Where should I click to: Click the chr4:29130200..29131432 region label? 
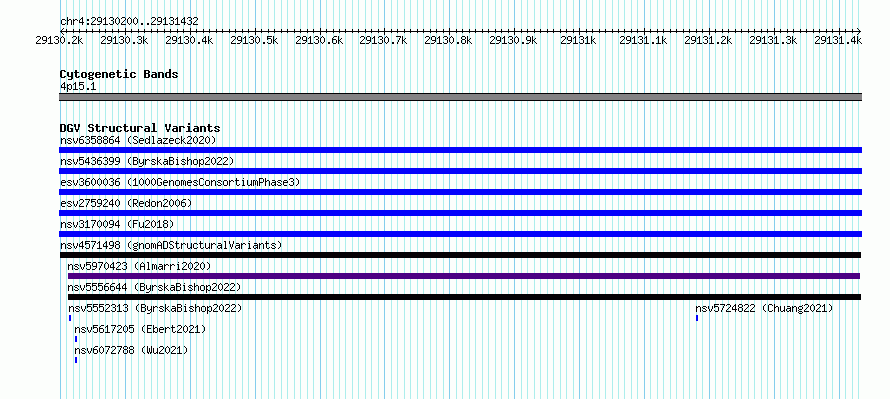129,22
